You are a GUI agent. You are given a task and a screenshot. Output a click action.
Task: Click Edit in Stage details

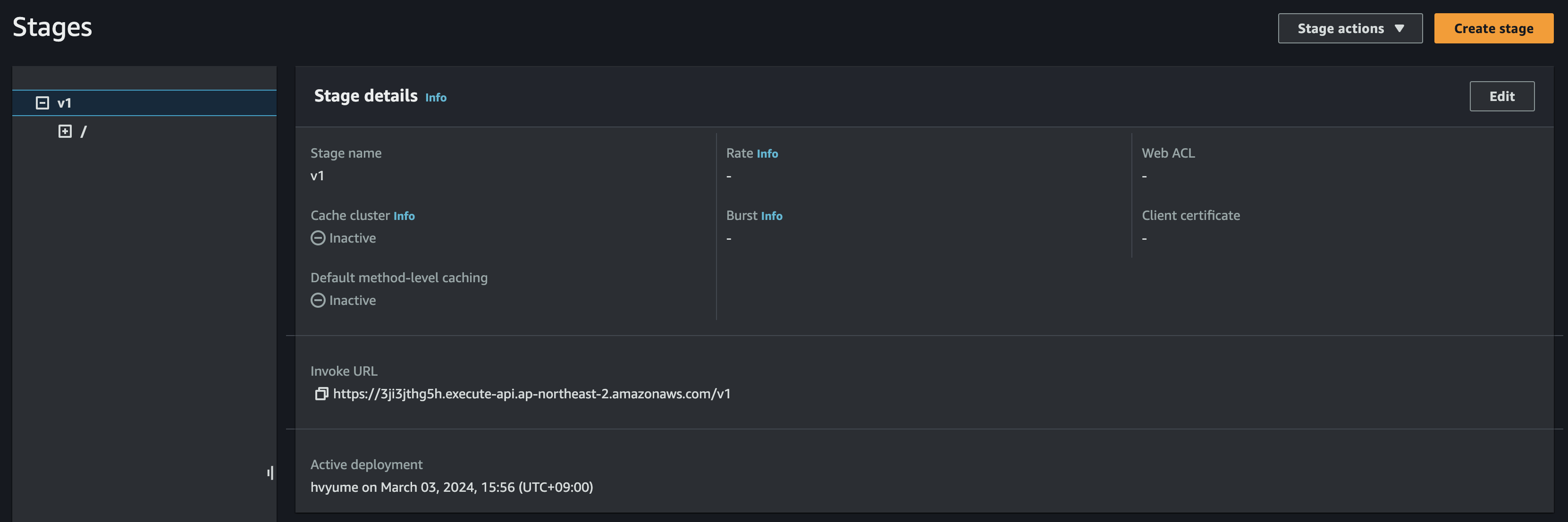tap(1501, 96)
